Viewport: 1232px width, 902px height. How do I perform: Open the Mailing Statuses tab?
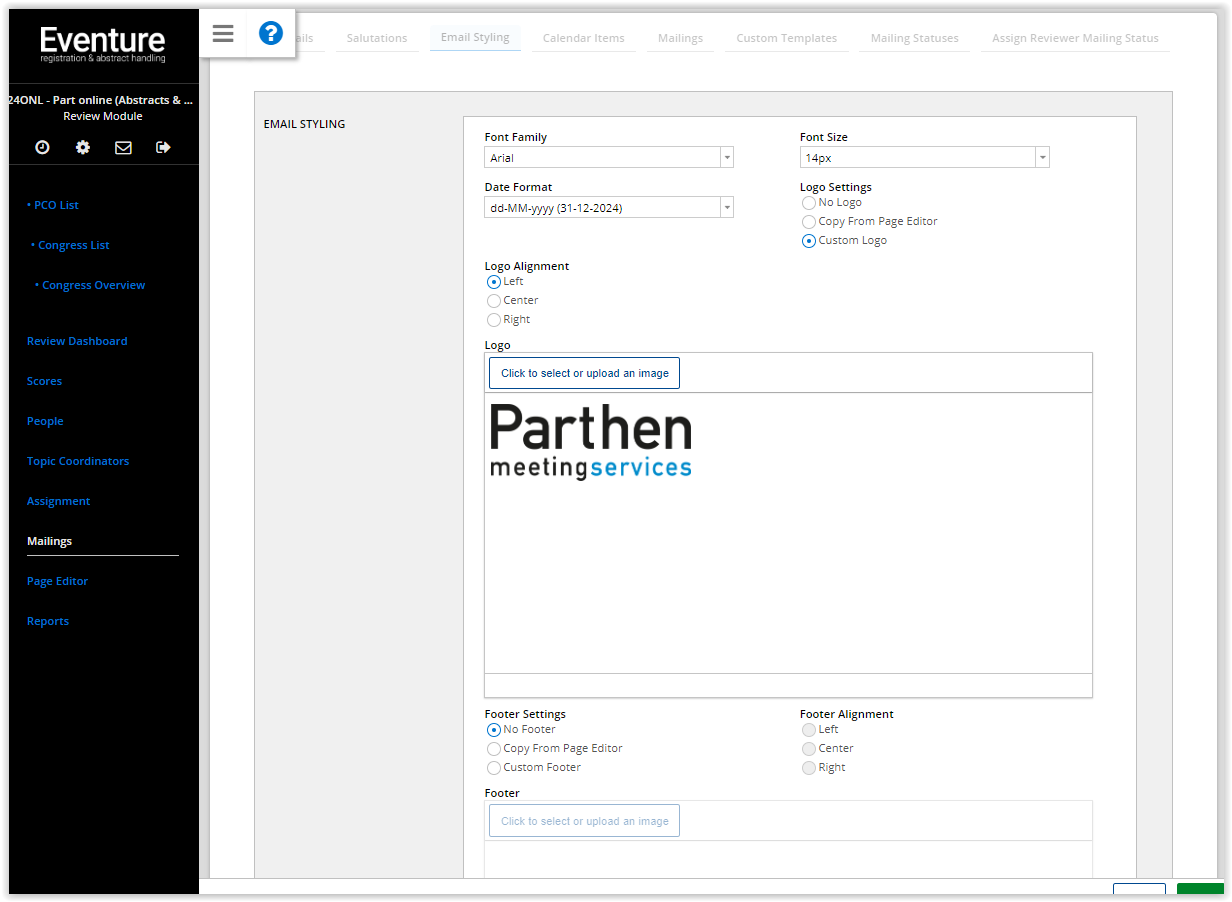[x=914, y=38]
